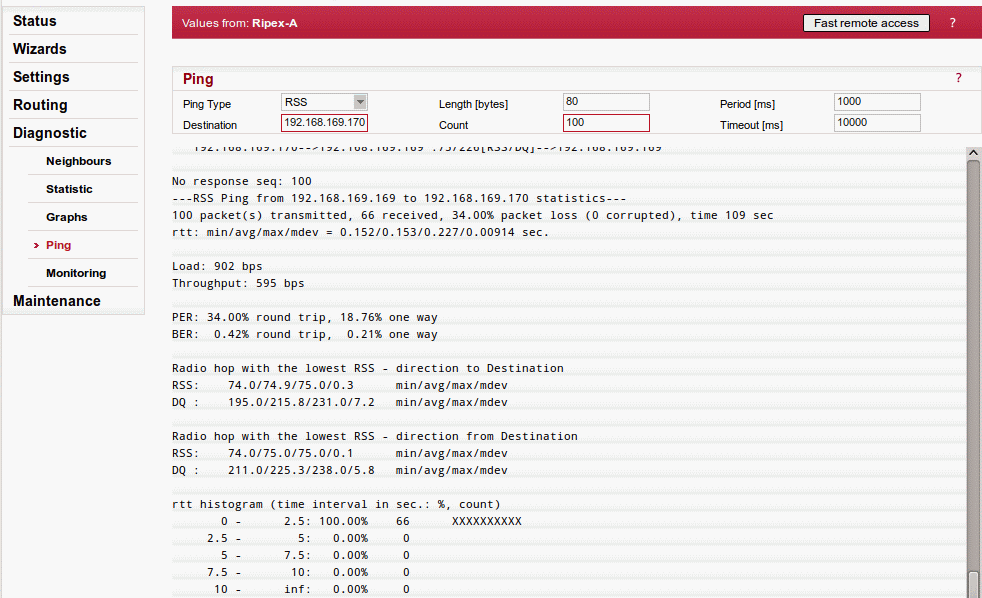Viewport: 982px width, 598px height.
Task: Open help from the red header question mark
Action: [953, 23]
